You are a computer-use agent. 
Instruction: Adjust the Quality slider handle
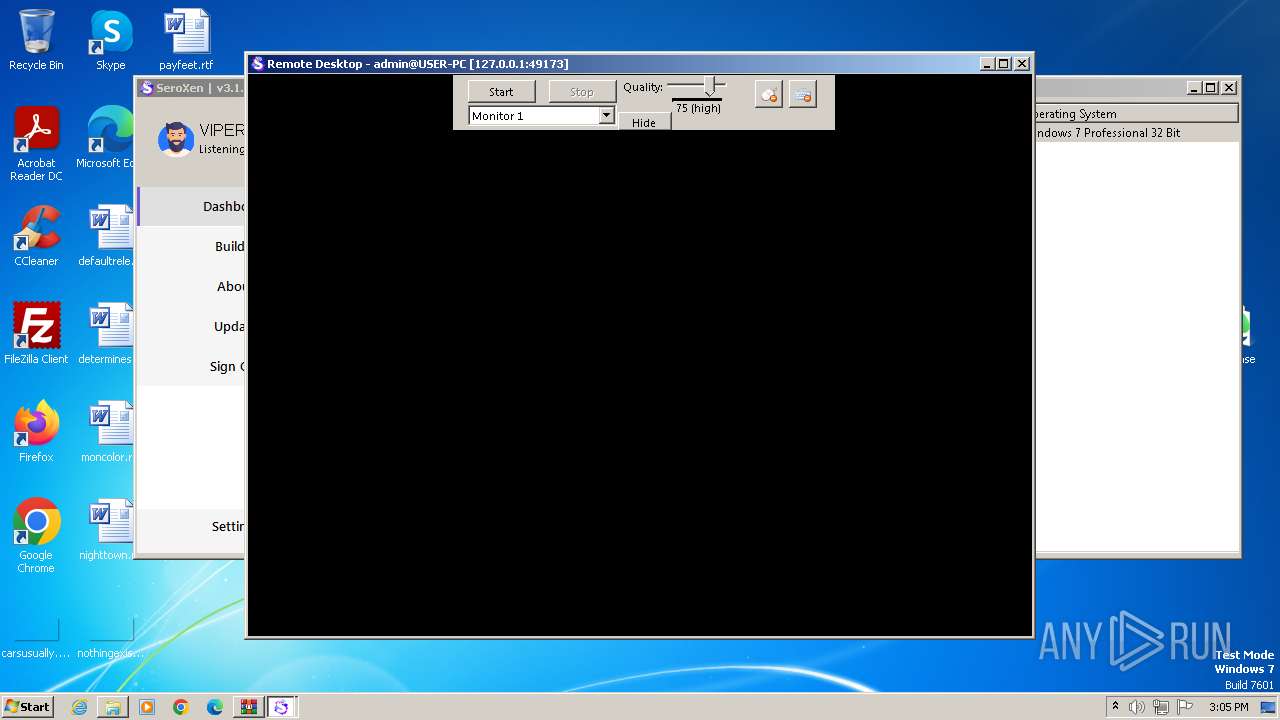point(709,87)
